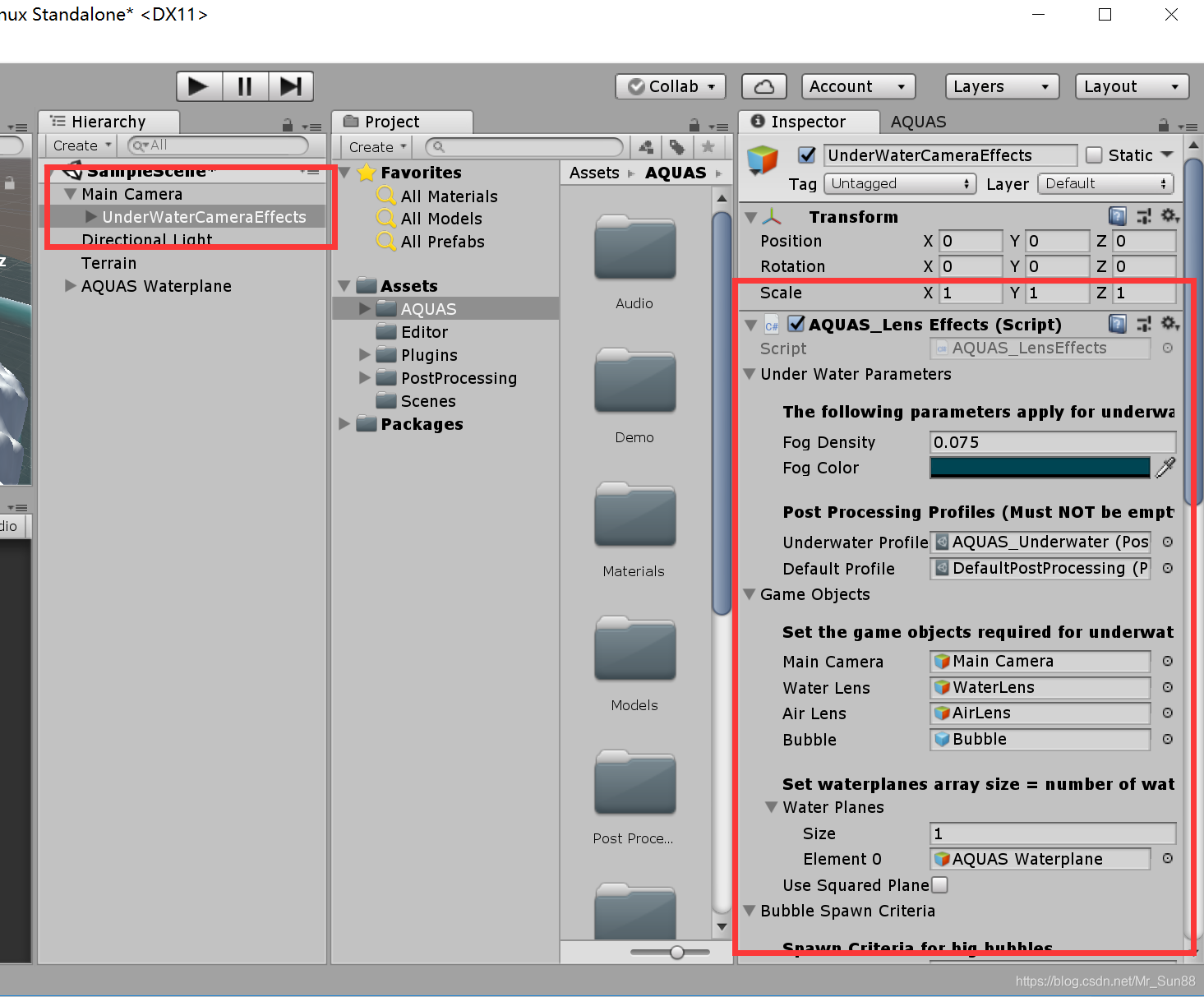Collapse the Water Planes array foldout
The width and height of the screenshot is (1204, 997).
771,807
